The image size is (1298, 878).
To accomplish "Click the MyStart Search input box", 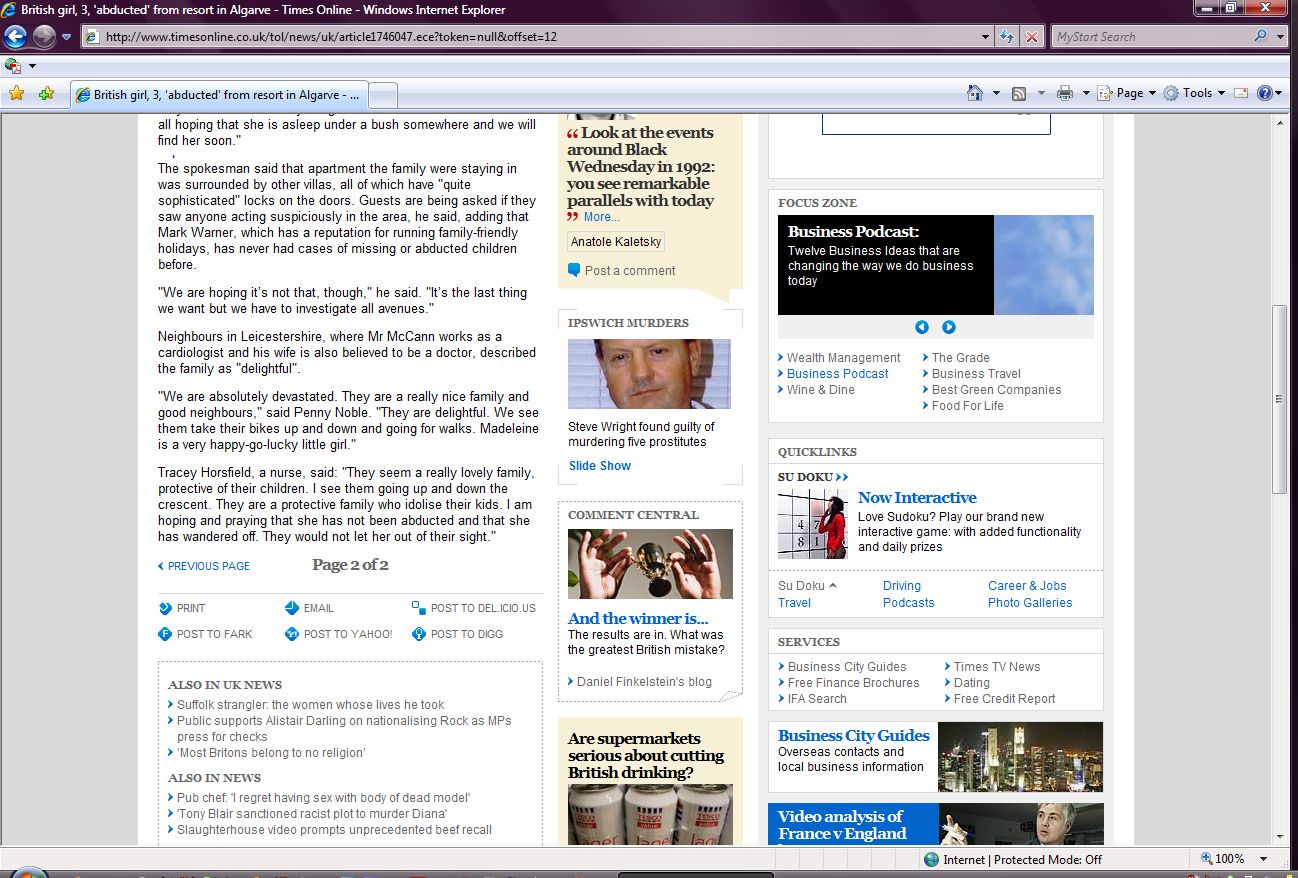I will click(1150, 37).
